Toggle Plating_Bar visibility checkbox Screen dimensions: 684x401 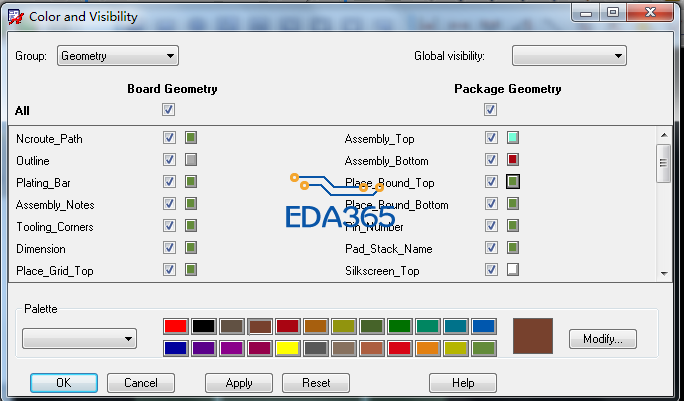coord(169,182)
